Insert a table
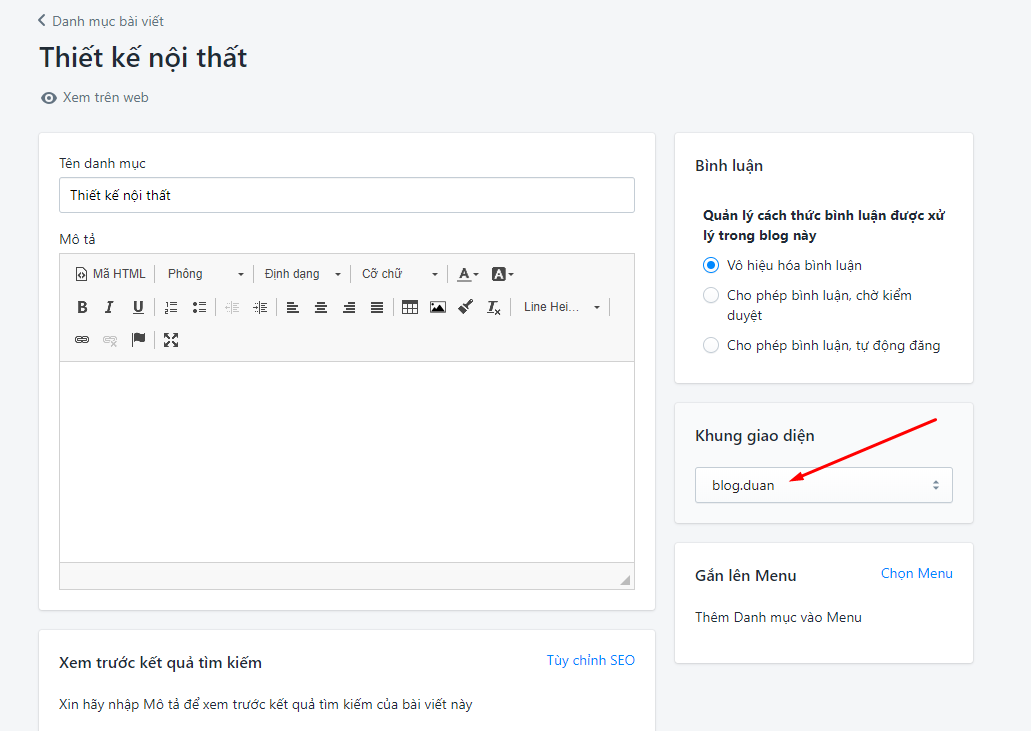 410,307
